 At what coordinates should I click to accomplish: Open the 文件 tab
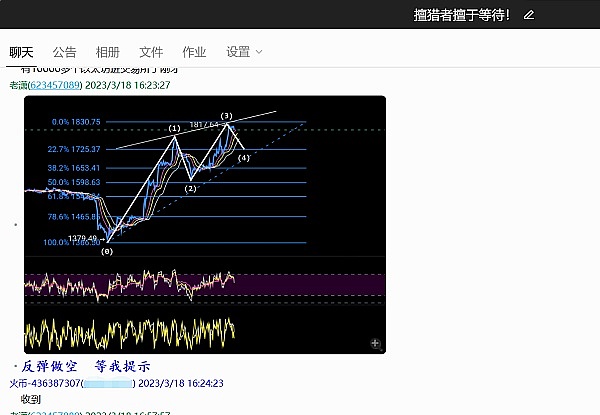[151, 52]
